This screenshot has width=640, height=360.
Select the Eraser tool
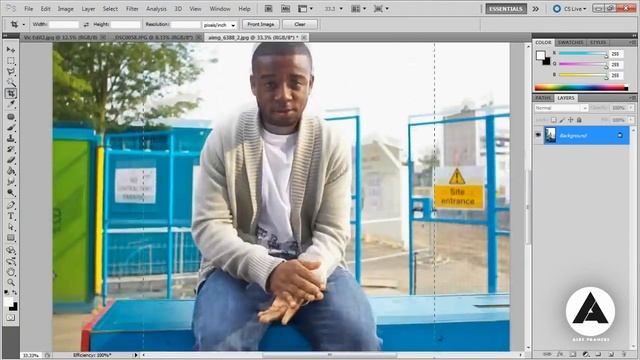point(11,160)
